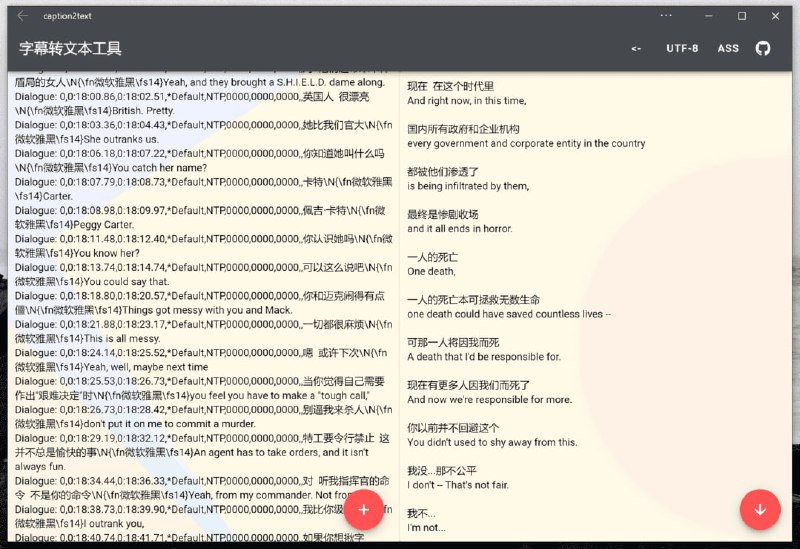The height and width of the screenshot is (549, 800).
Task: Click 'and it all ends in horror.'
Action: (x=460, y=229)
